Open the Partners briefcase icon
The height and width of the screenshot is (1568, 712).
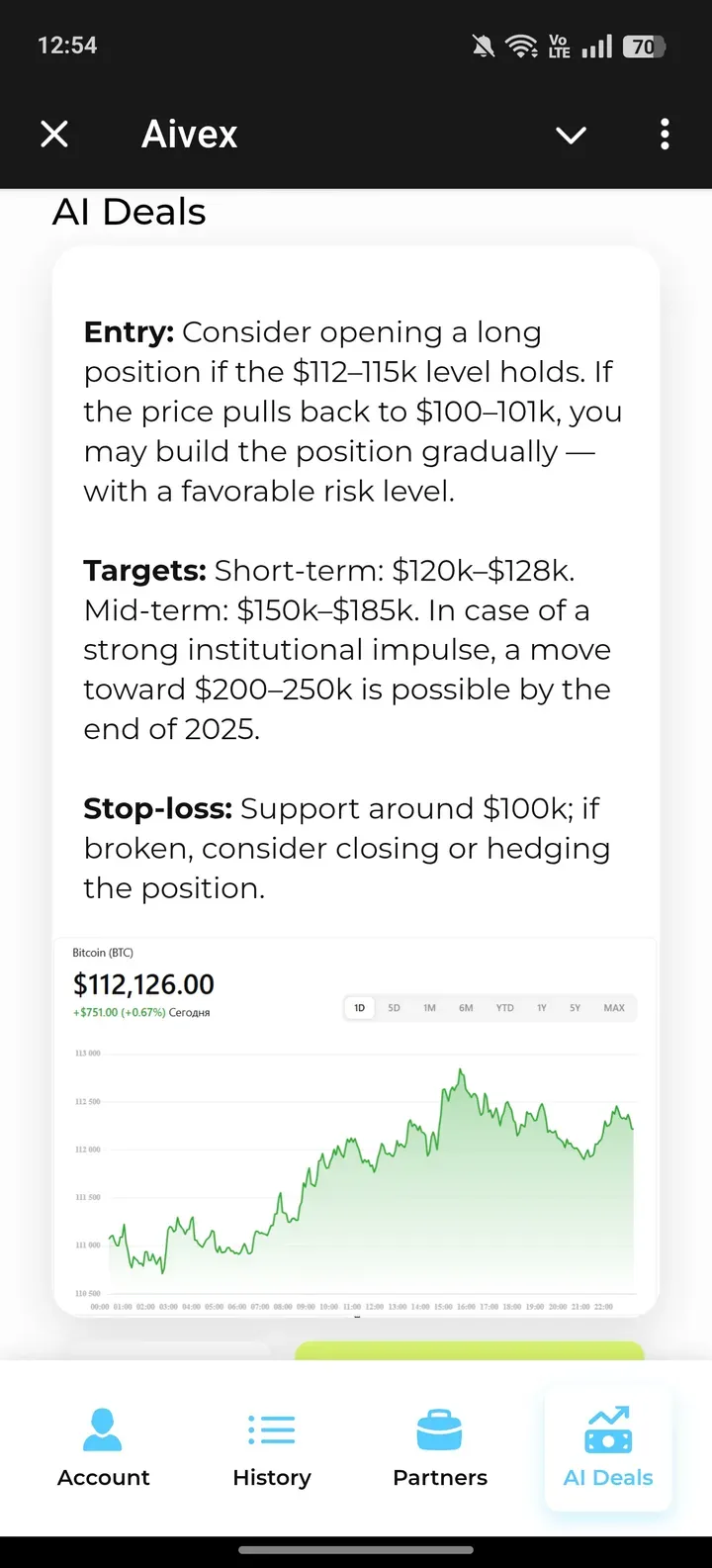coord(440,1430)
